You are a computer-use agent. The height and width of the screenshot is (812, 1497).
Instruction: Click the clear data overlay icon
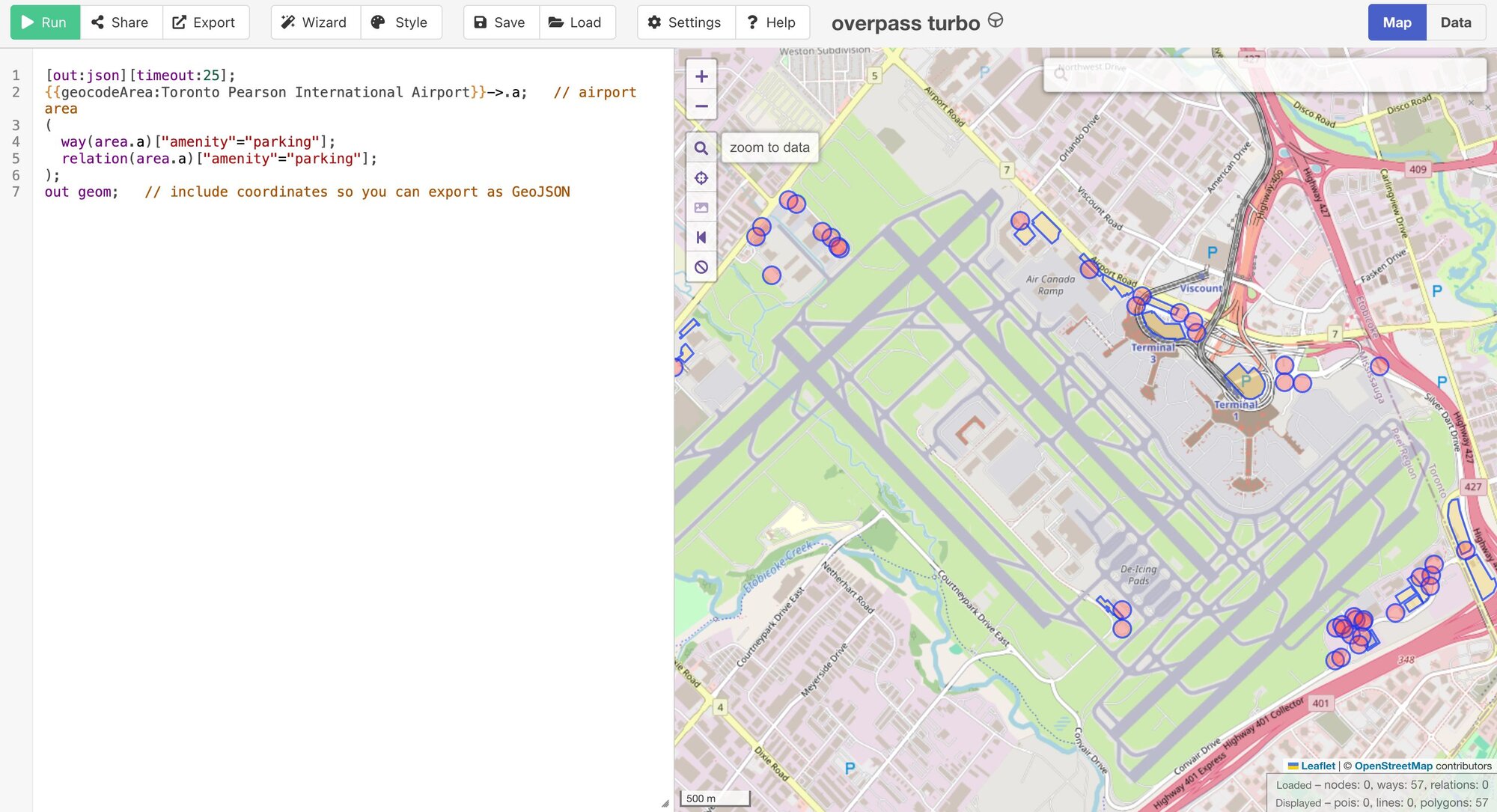pos(701,267)
